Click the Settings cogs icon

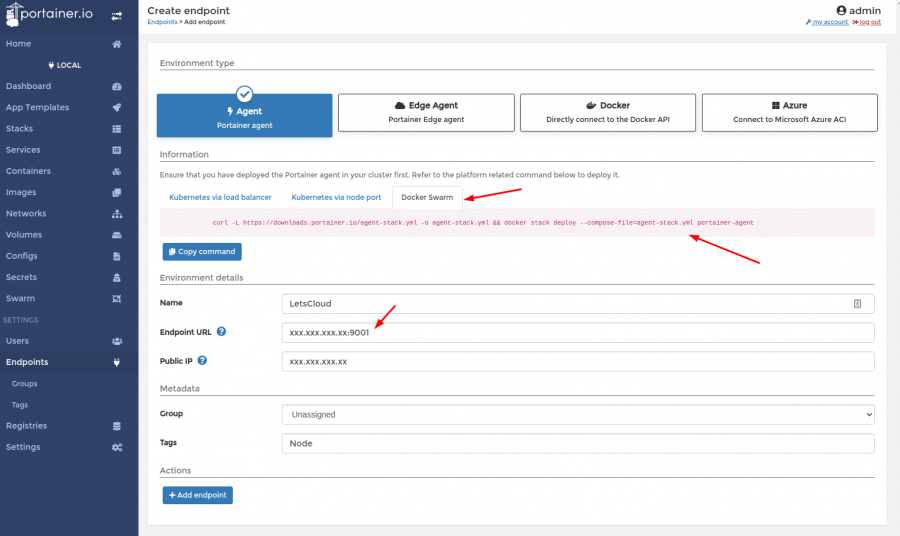pos(117,448)
